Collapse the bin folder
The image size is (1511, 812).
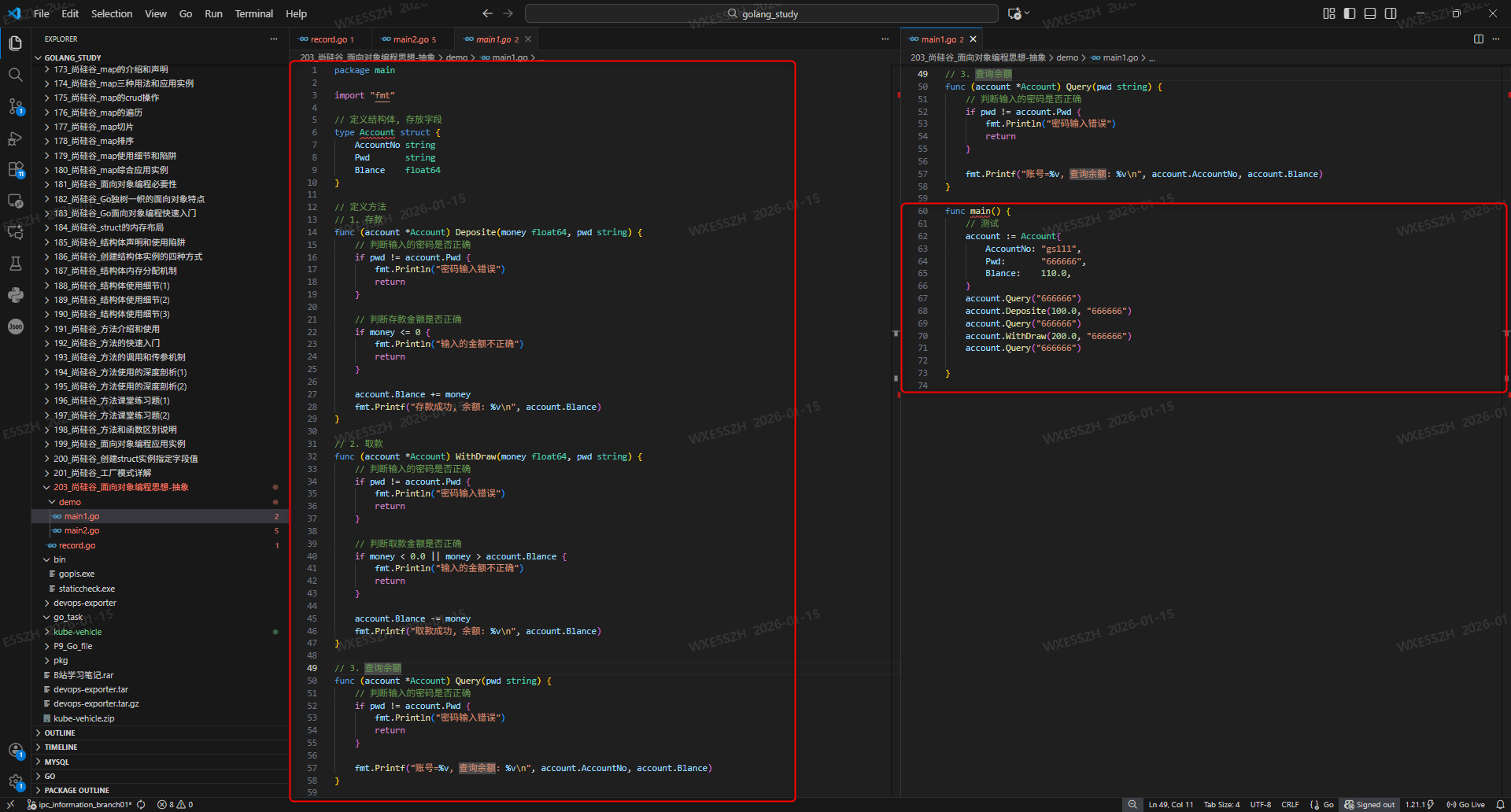(x=59, y=559)
